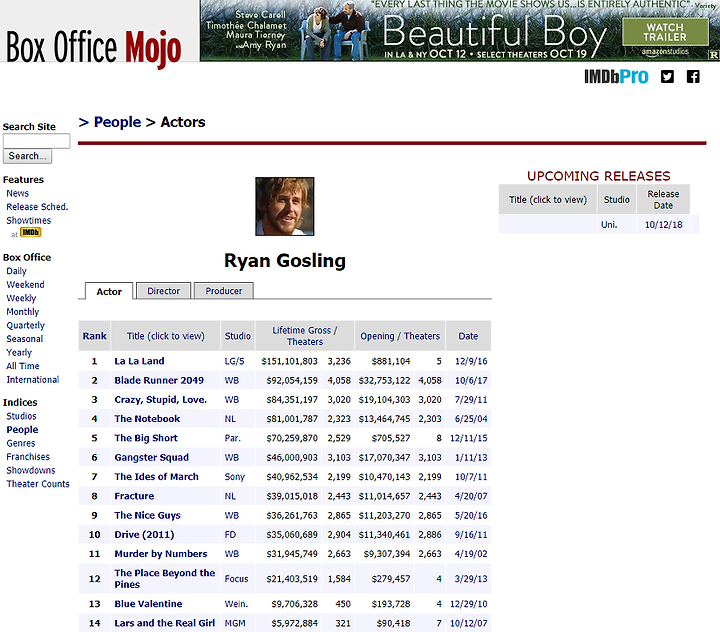Open the Studios index link
This screenshot has width=720, height=632.
pyautogui.click(x=21, y=416)
